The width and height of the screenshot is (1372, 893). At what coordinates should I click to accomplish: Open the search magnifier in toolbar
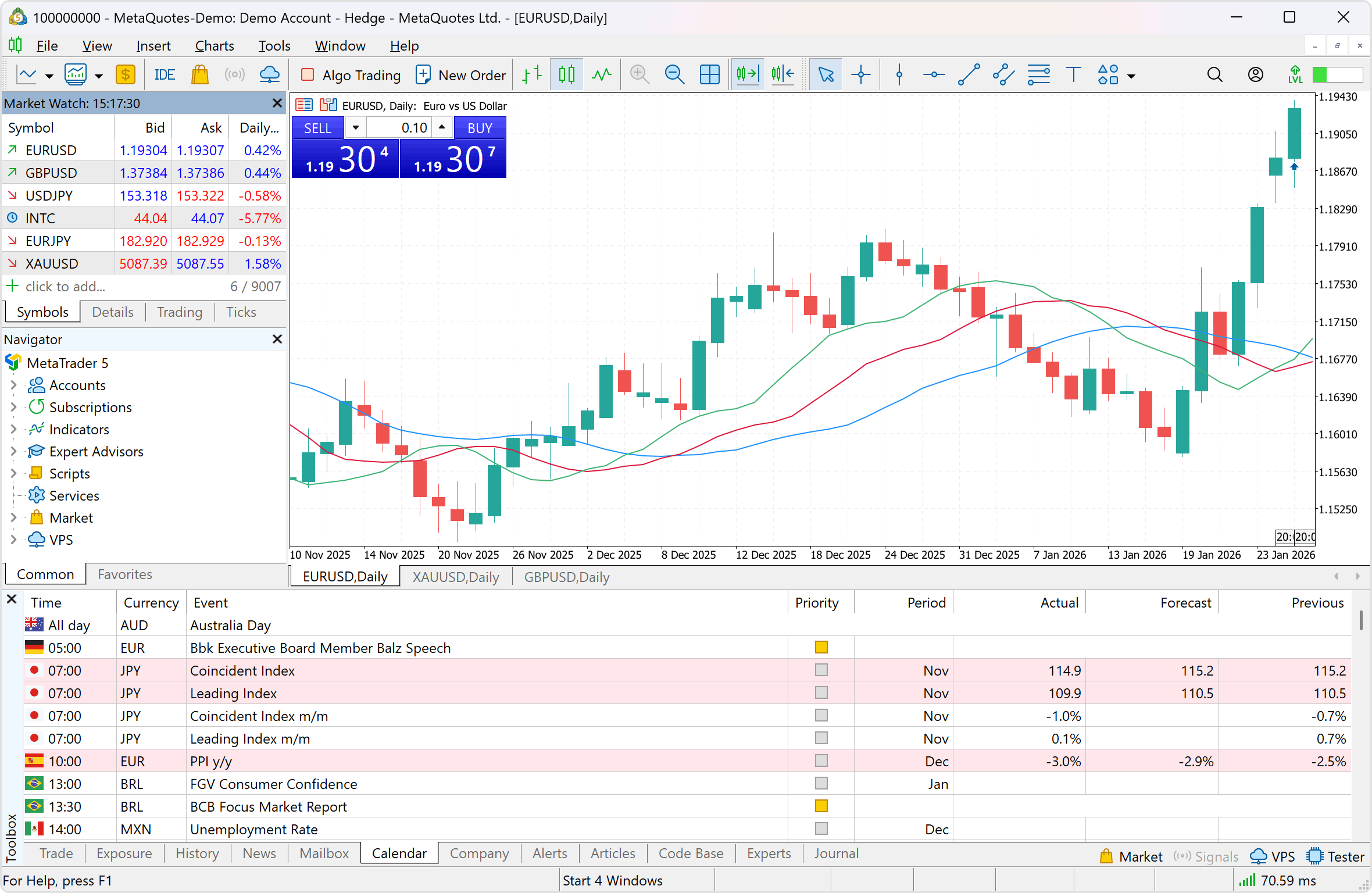(1214, 75)
